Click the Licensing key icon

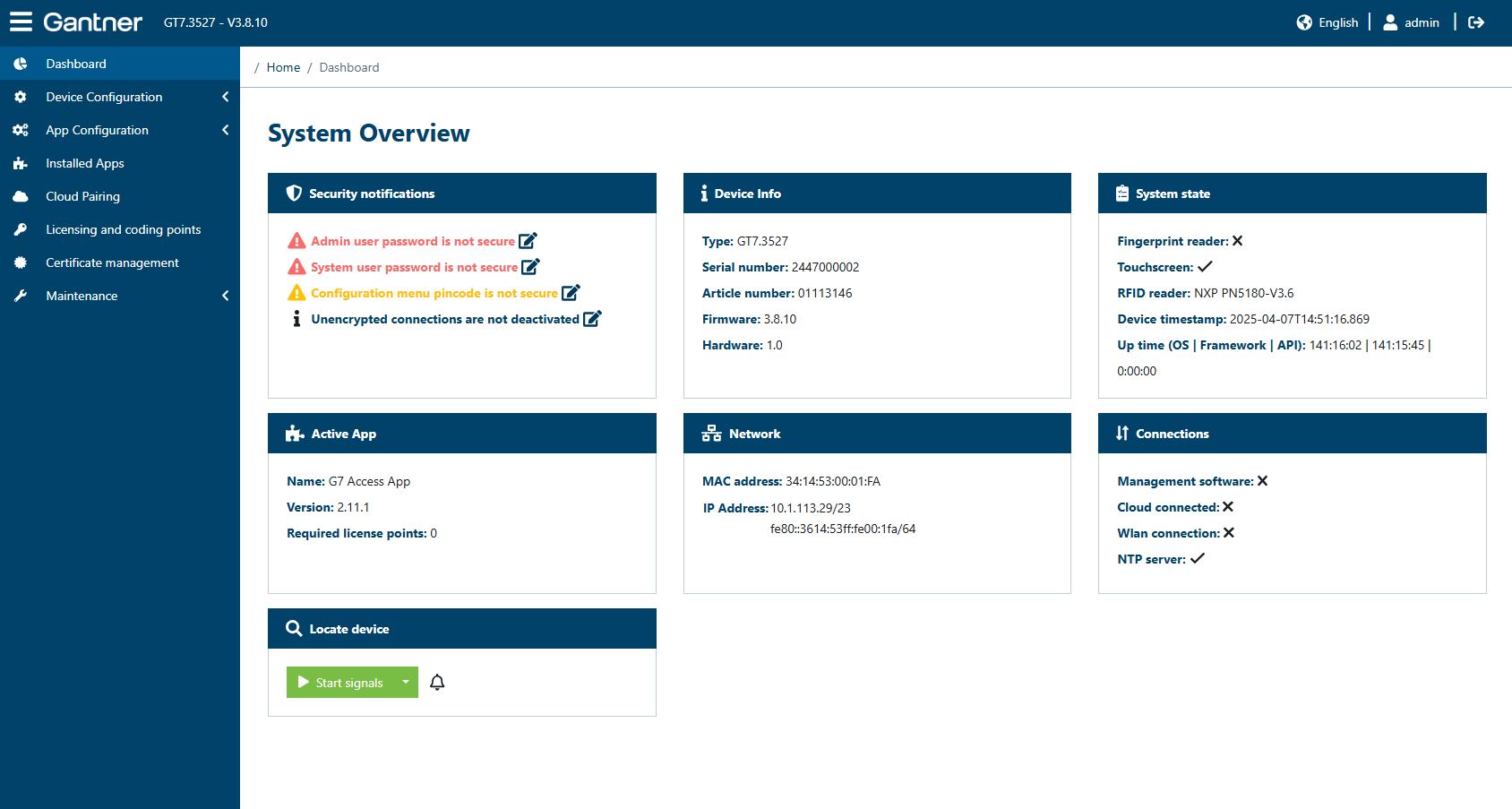pyautogui.click(x=21, y=229)
